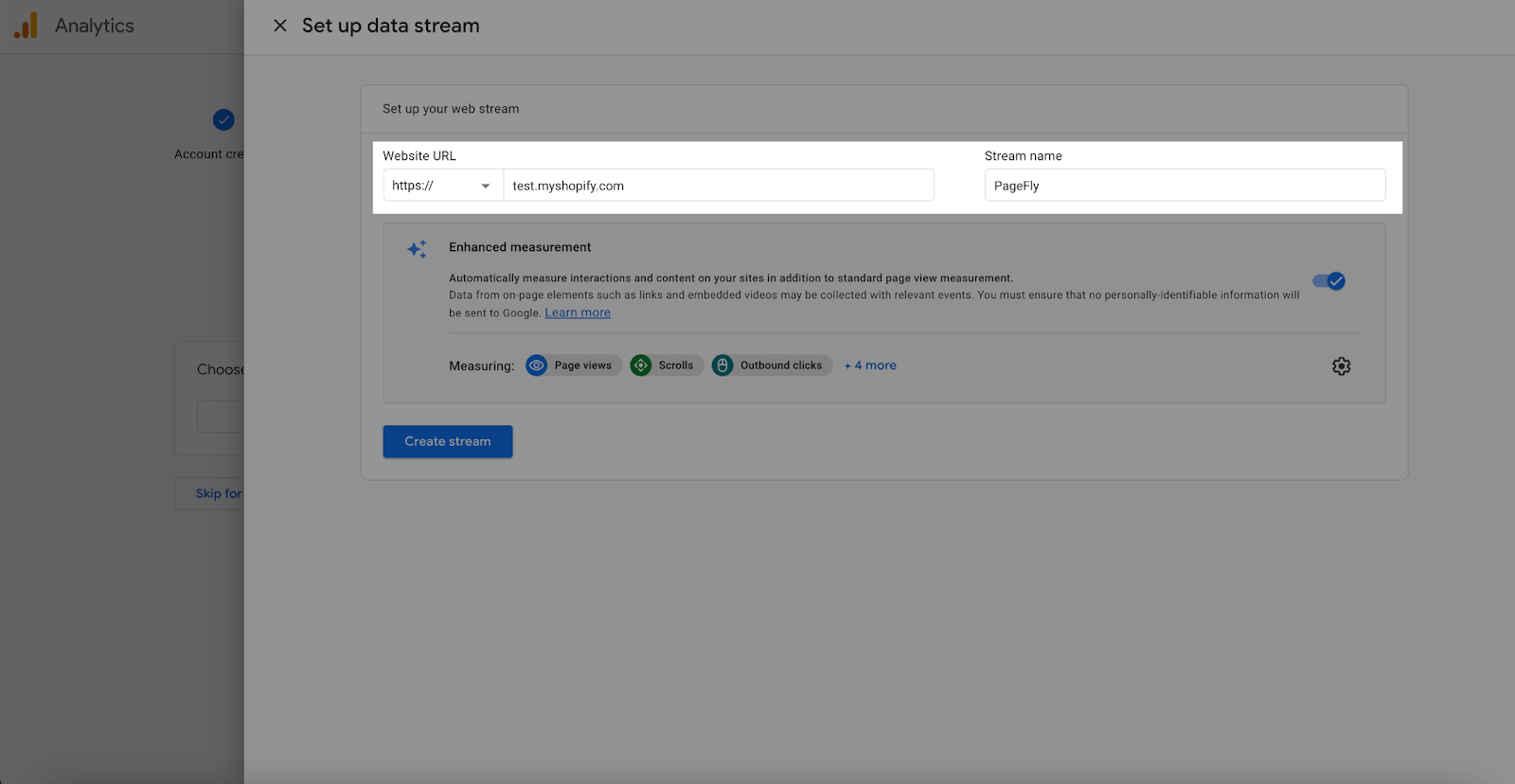The image size is (1515, 784).
Task: Click the Account created checkmark step icon
Action: 223,119
